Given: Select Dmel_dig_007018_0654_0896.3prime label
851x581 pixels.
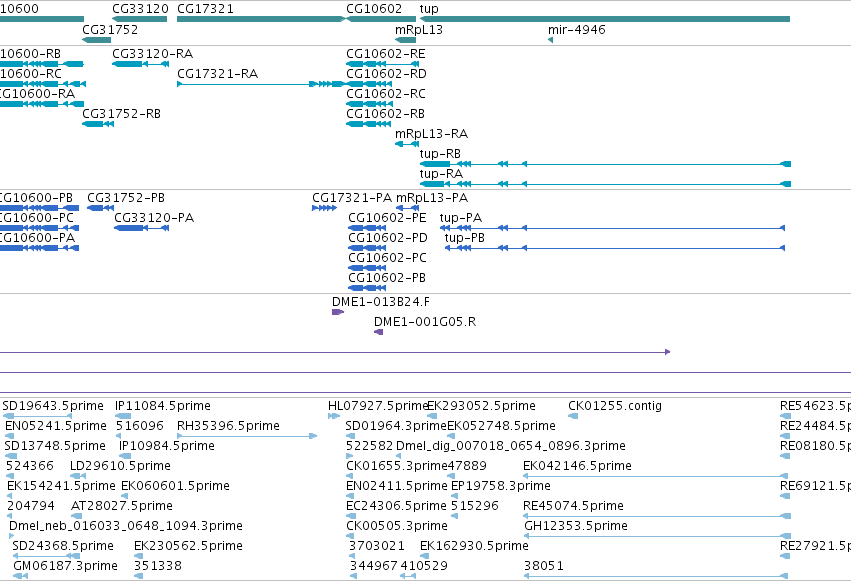Looking at the screenshot, I should tap(511, 446).
